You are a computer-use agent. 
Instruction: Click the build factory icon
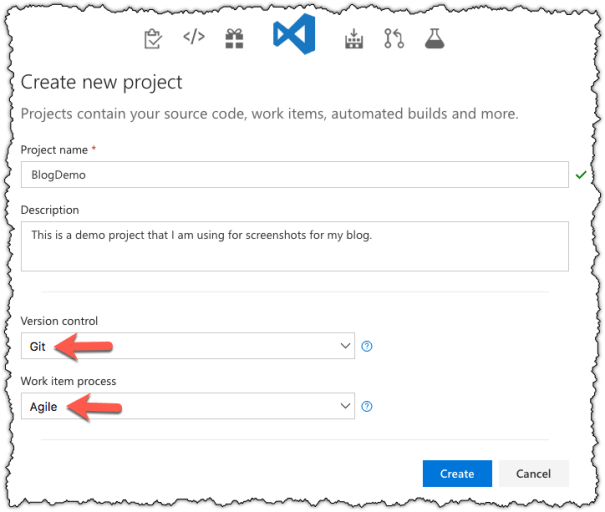354,39
